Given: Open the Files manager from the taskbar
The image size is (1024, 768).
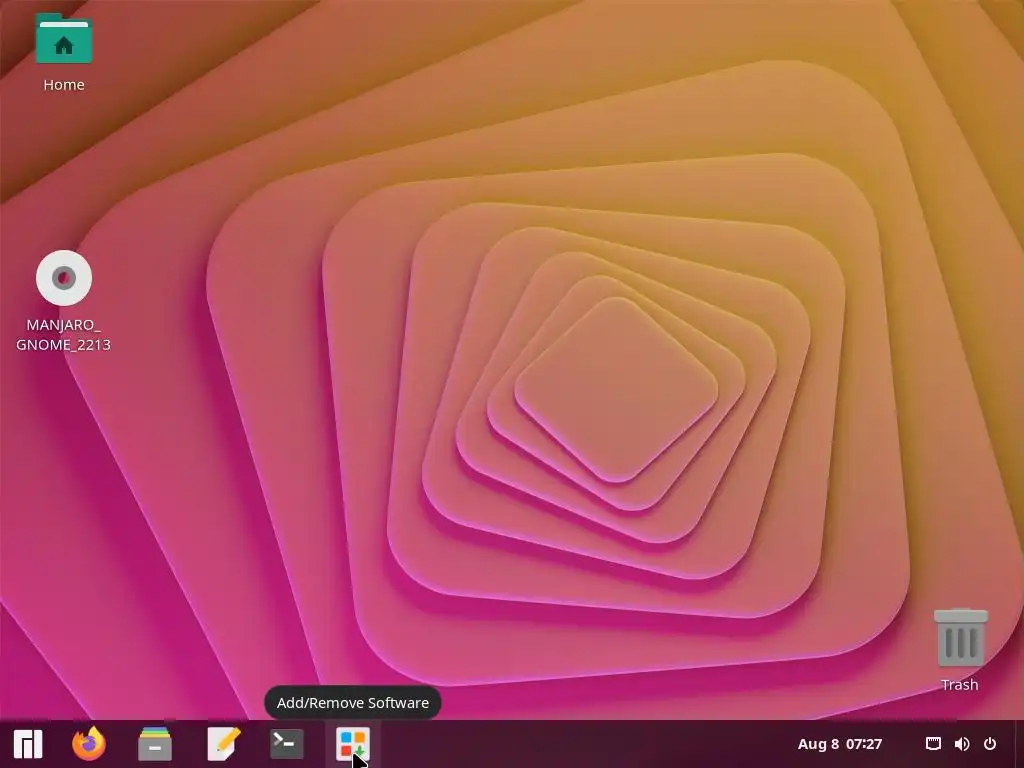Looking at the screenshot, I should tap(155, 744).
